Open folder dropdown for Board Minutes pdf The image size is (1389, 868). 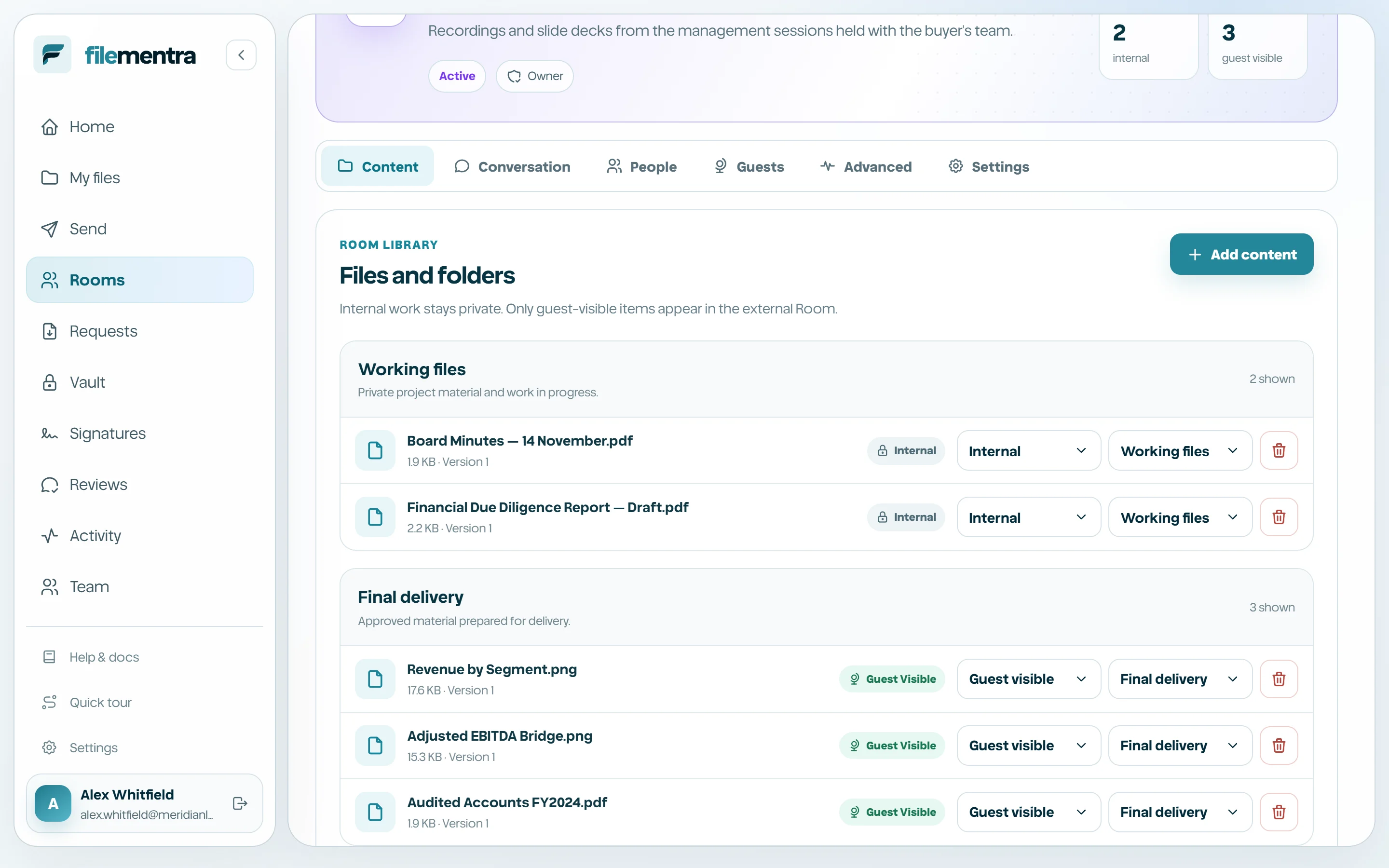point(1180,451)
